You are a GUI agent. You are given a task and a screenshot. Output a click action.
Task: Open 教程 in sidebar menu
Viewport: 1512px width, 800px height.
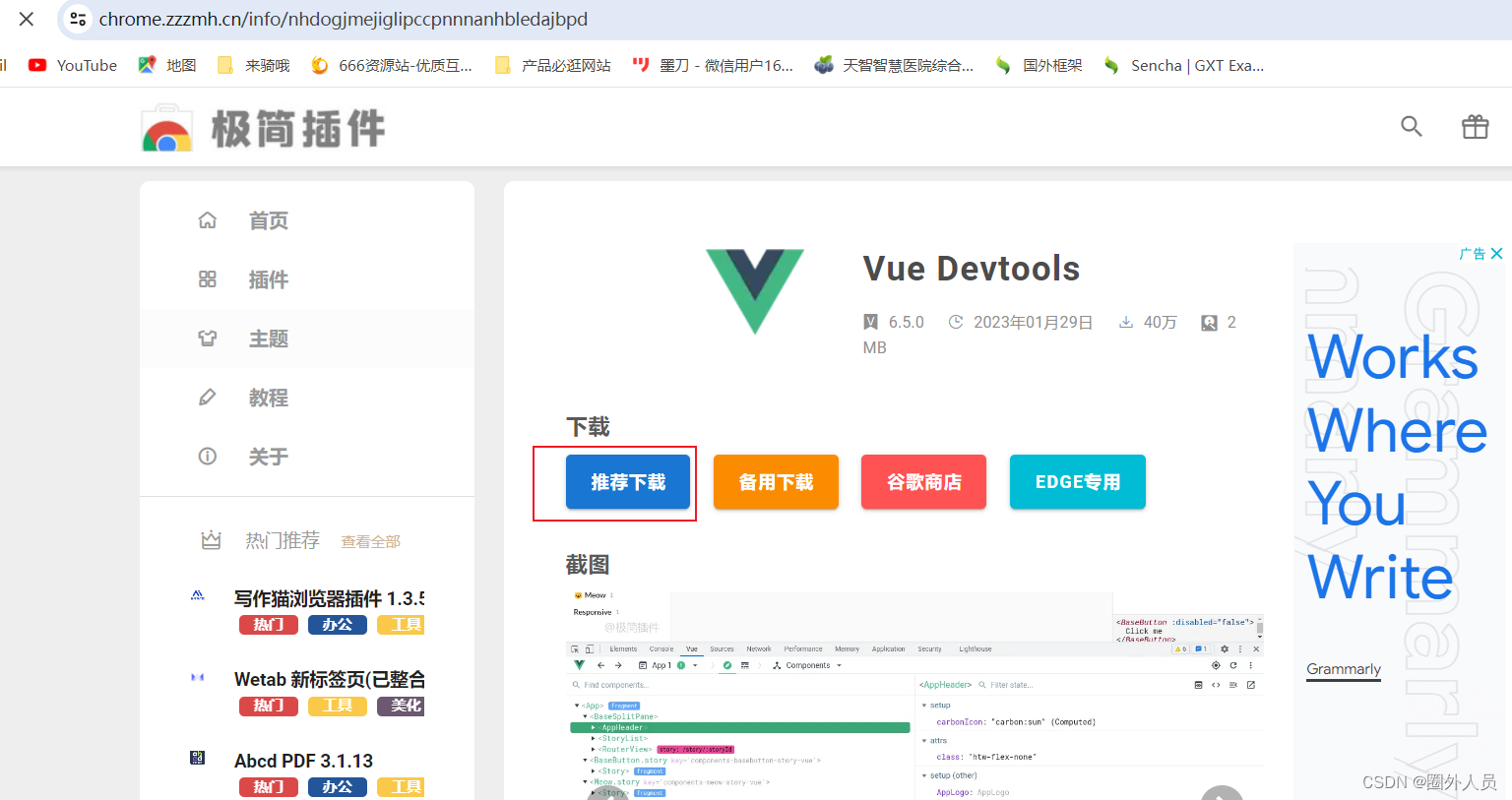268,398
